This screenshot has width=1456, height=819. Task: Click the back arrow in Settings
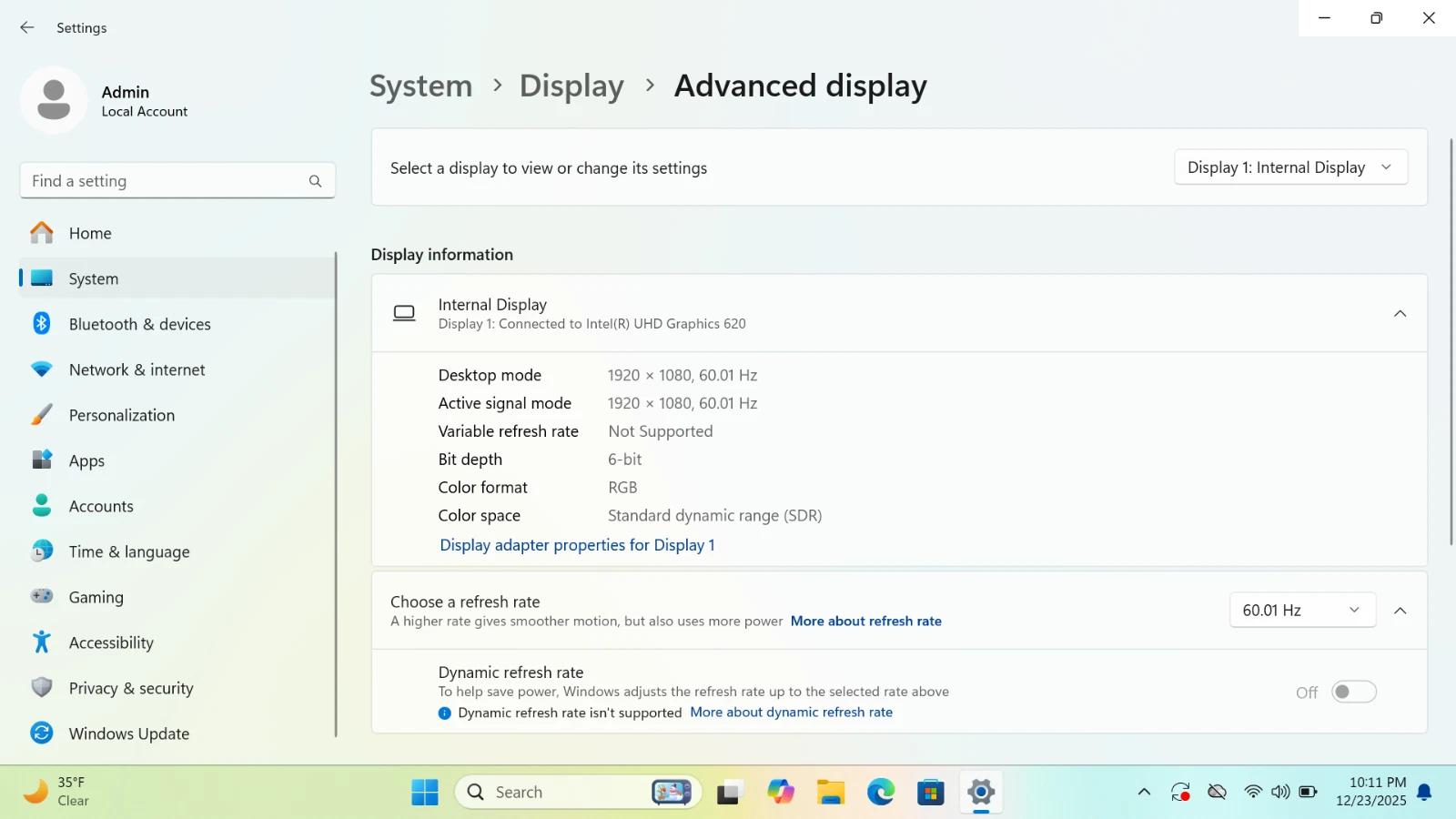click(27, 27)
